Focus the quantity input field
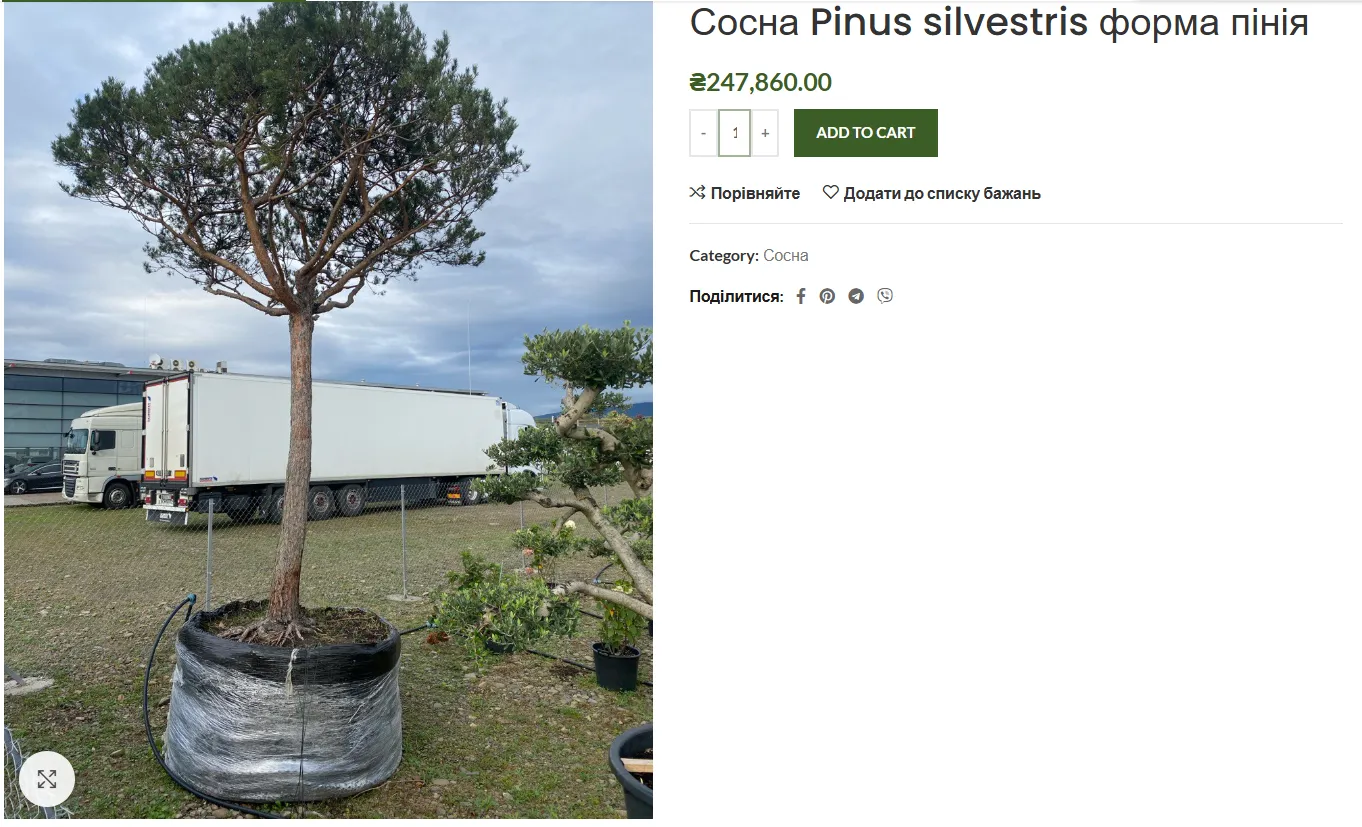This screenshot has height=827, width=1362. pos(735,133)
